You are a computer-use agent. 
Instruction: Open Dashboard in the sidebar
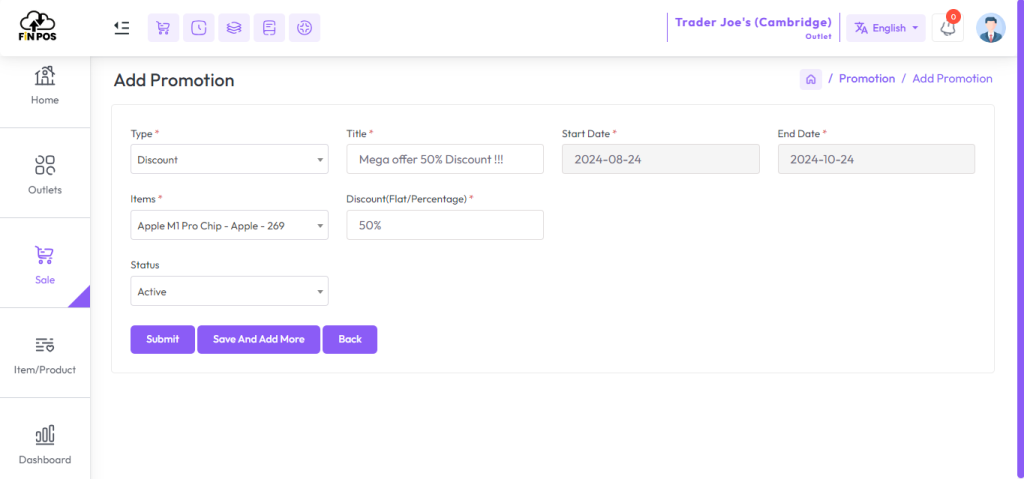44,443
